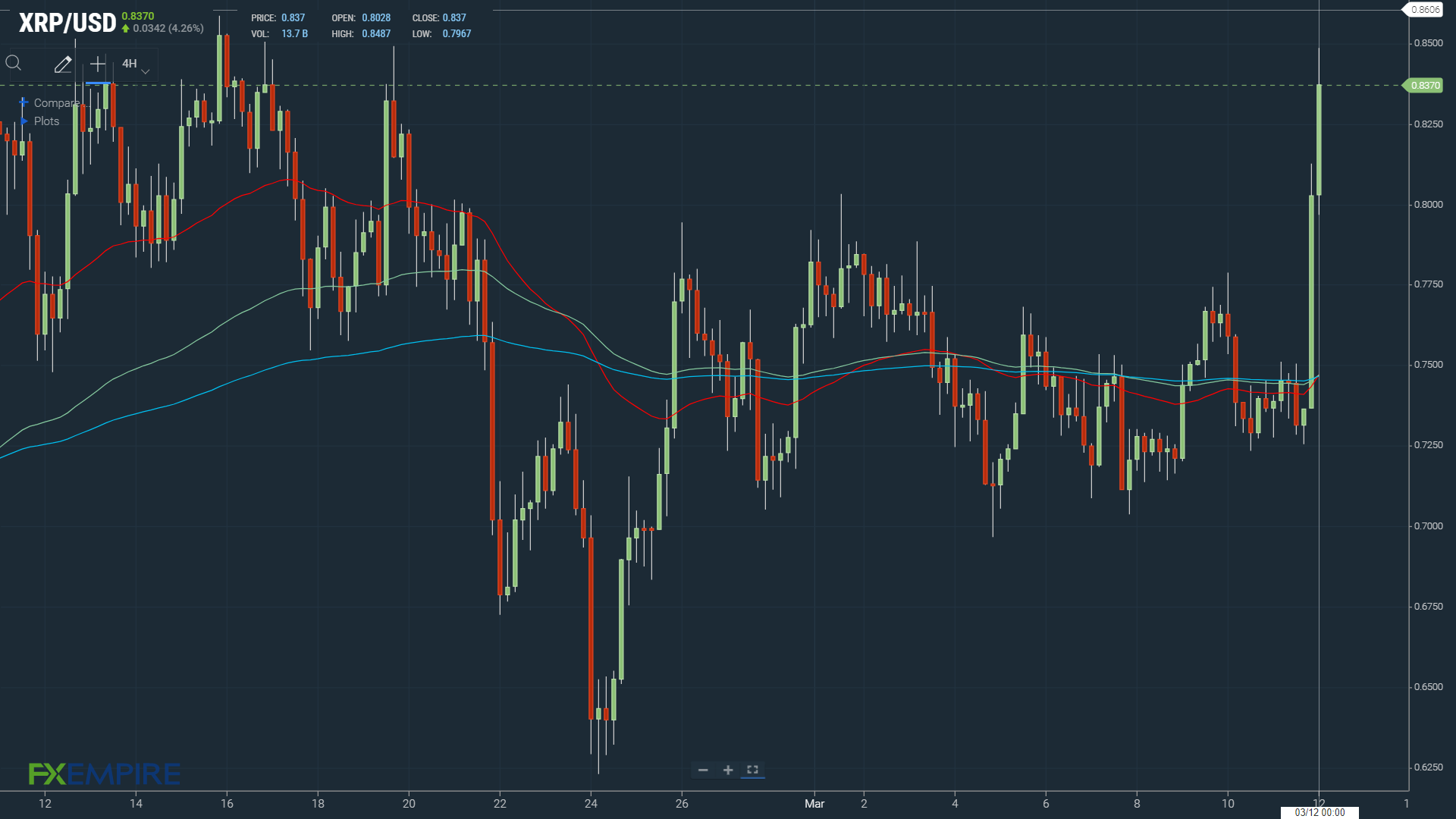
Task: Click the VOL: 13.7 B readout
Action: click(x=280, y=34)
